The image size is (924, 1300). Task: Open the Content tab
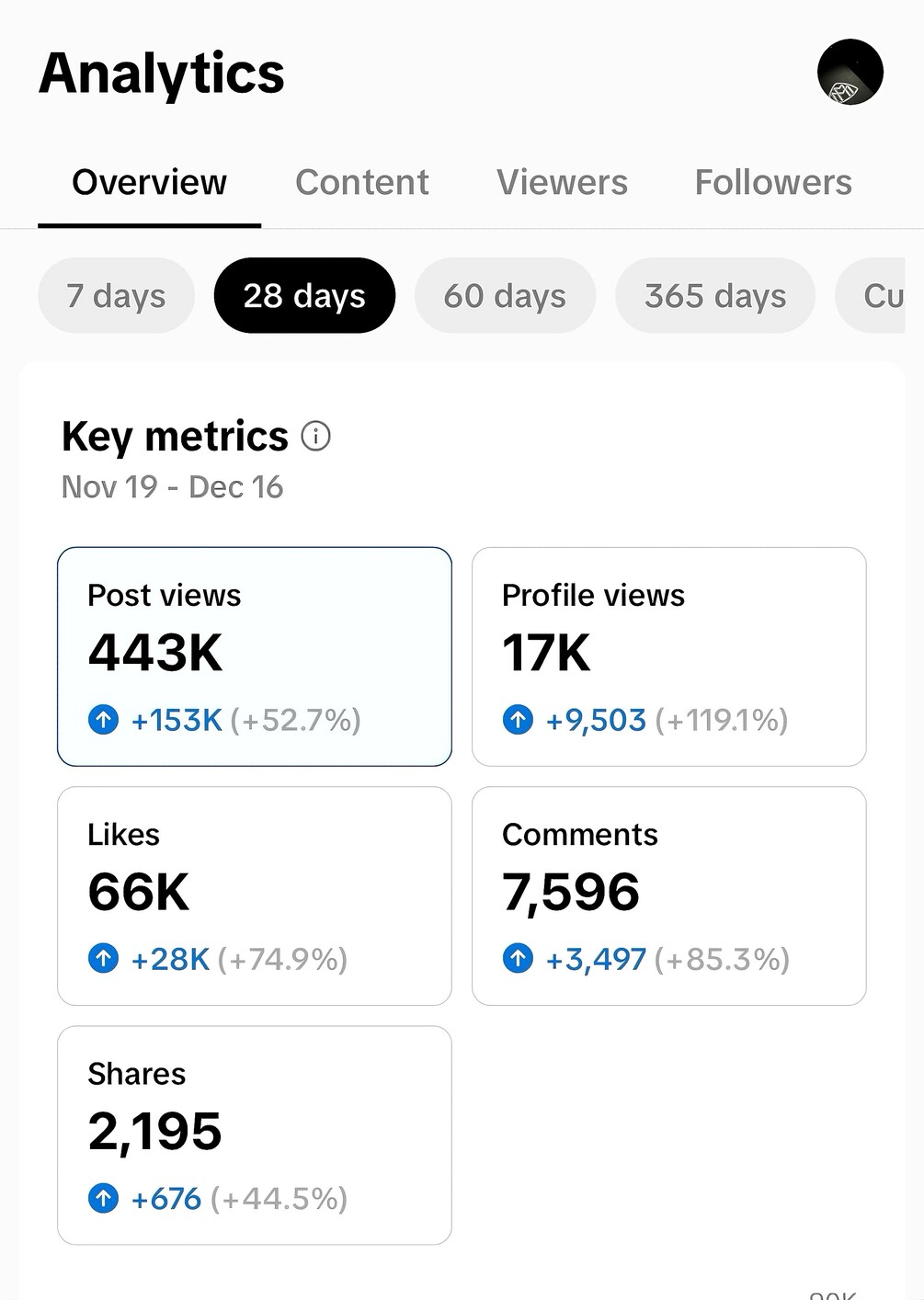click(x=361, y=182)
